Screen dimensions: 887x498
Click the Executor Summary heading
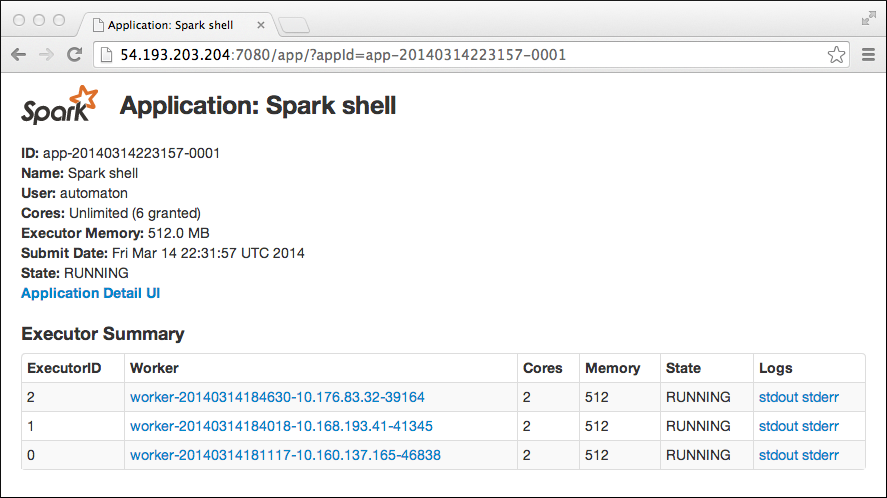tap(103, 334)
